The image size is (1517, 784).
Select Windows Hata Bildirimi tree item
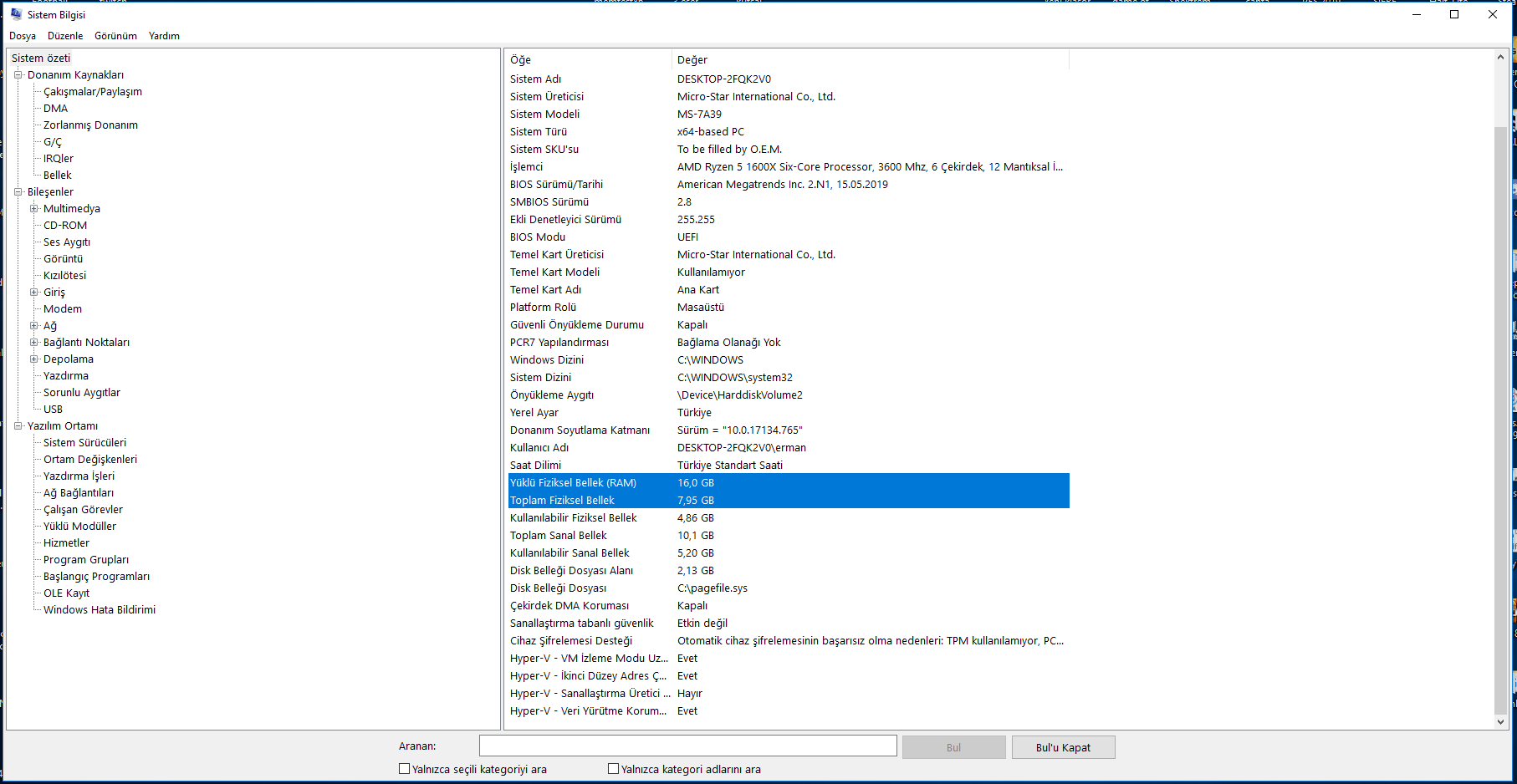(x=100, y=610)
